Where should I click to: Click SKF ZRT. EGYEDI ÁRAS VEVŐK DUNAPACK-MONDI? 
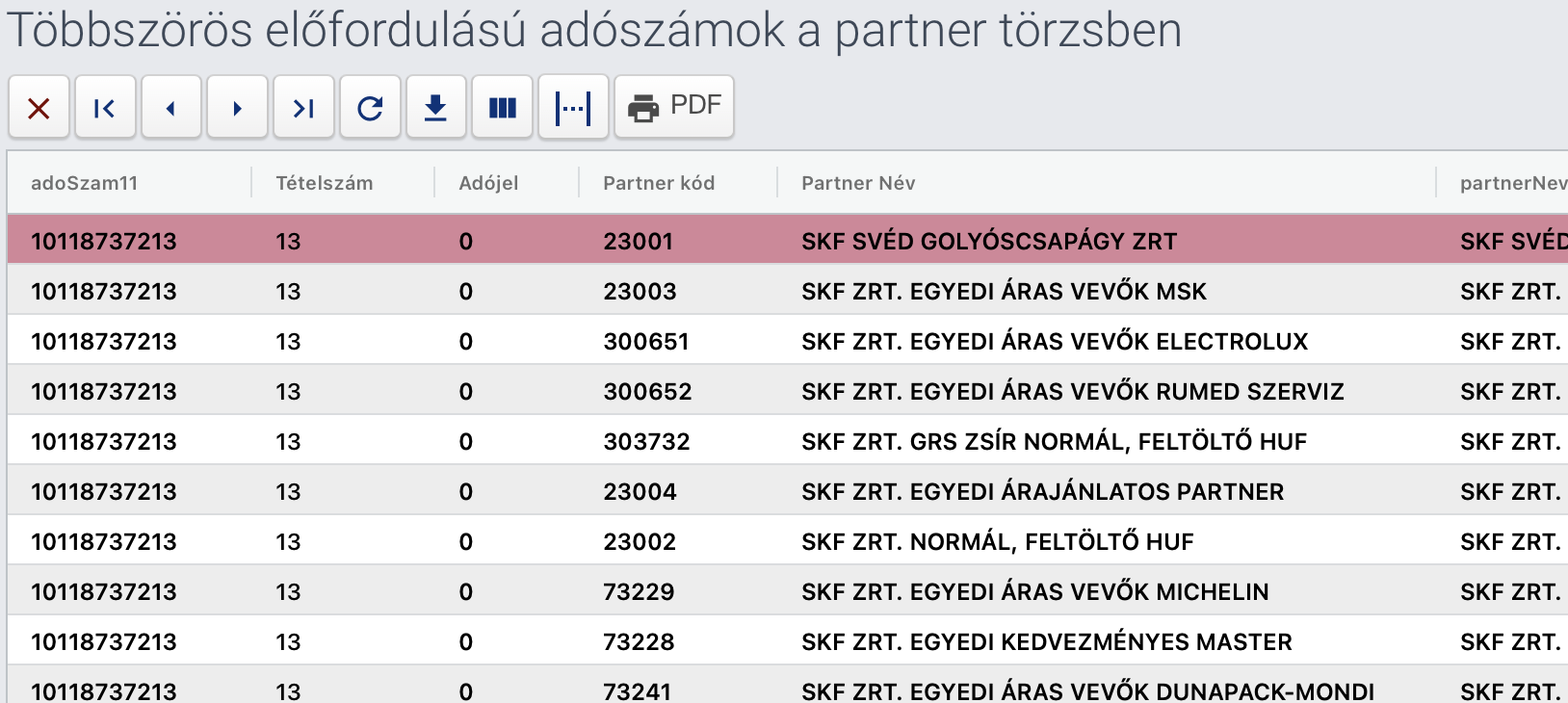[1087, 691]
